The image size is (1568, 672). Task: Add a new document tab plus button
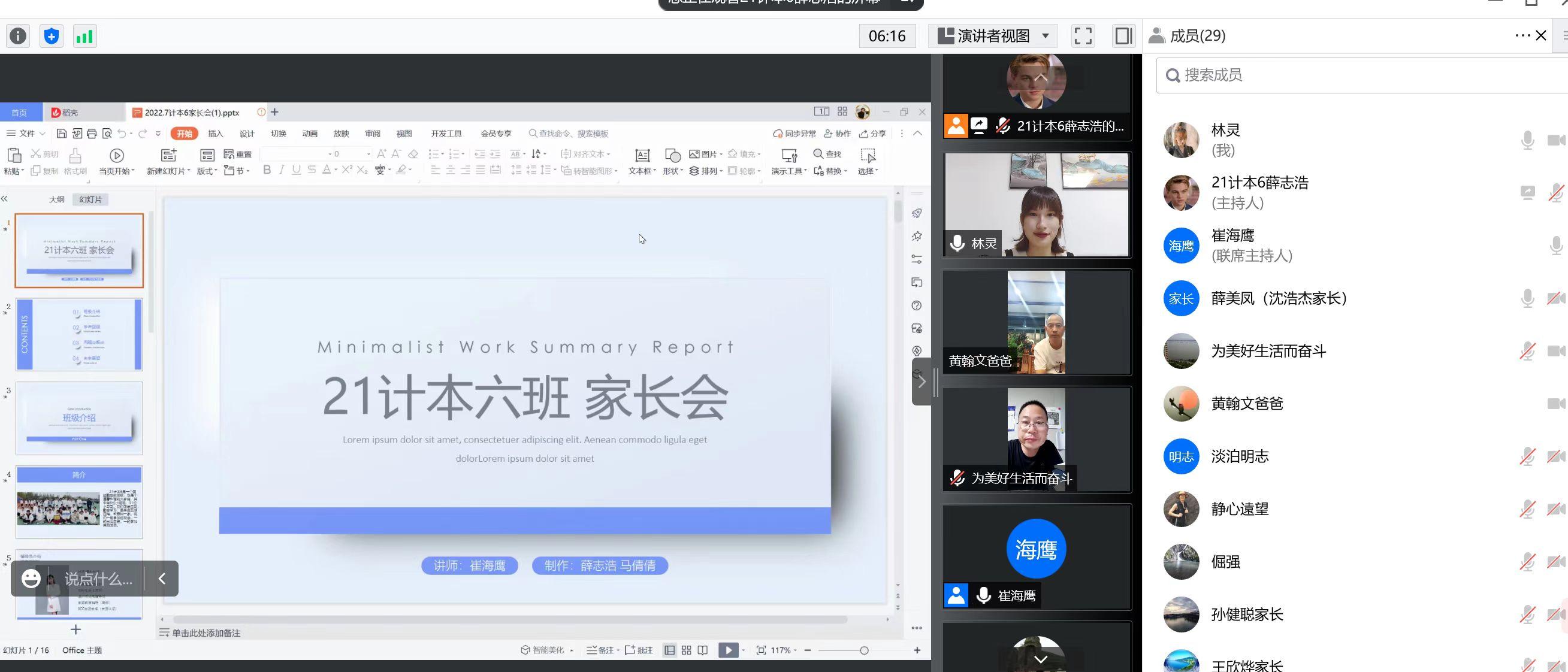tap(274, 112)
